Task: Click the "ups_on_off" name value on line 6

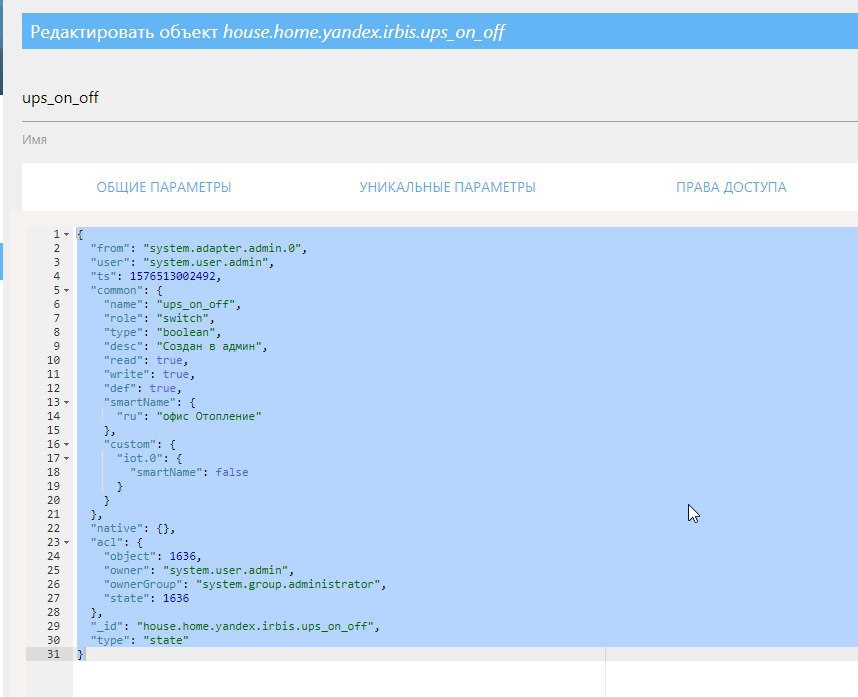Action: point(196,304)
